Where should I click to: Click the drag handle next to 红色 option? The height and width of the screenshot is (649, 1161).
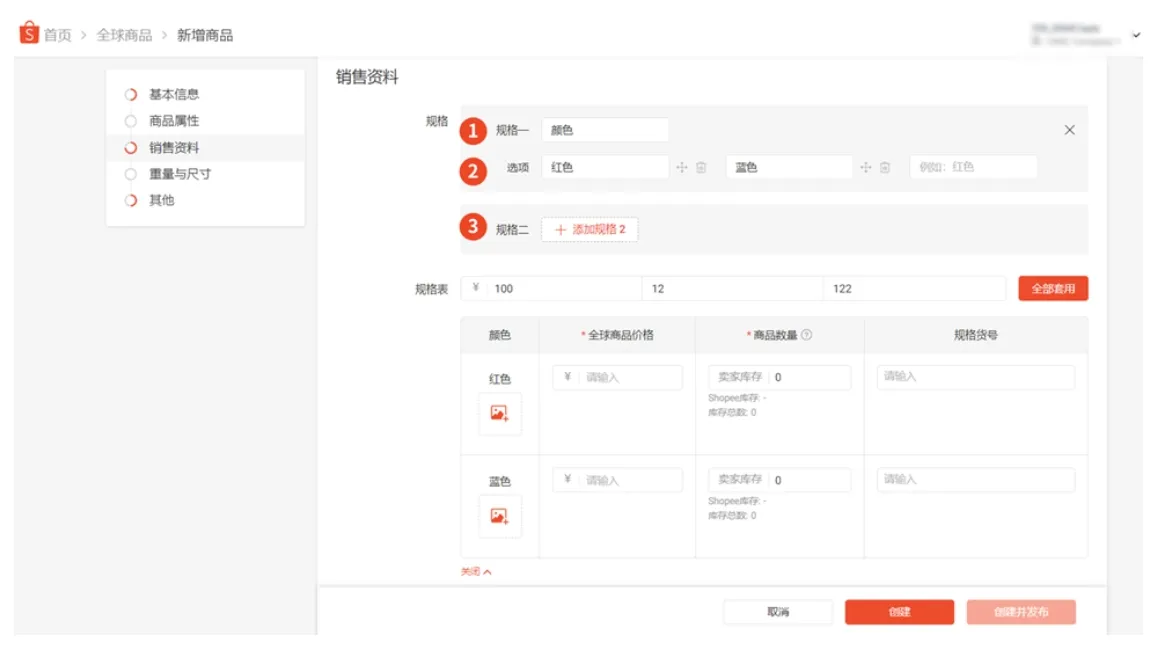point(683,166)
